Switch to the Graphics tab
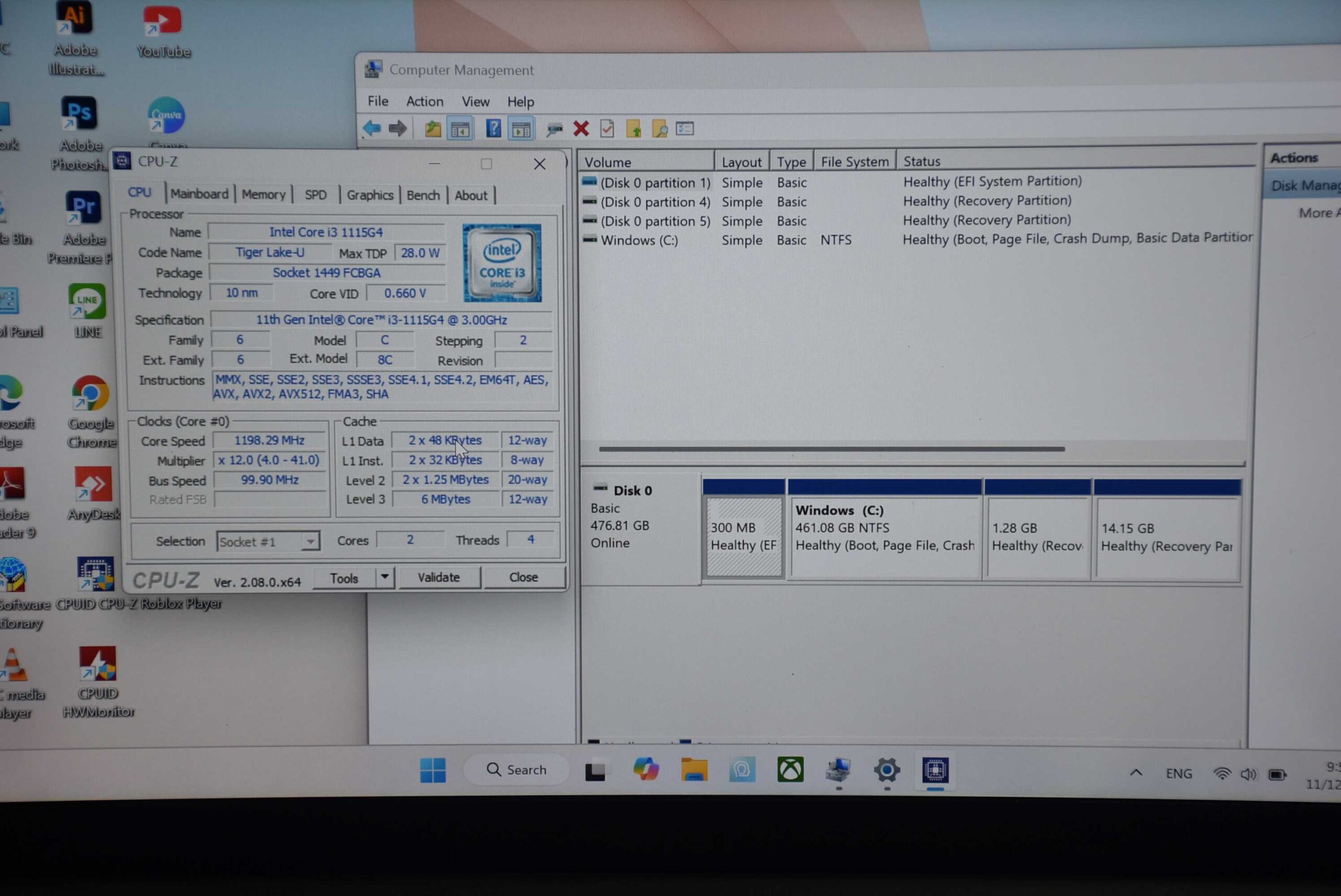 tap(370, 195)
